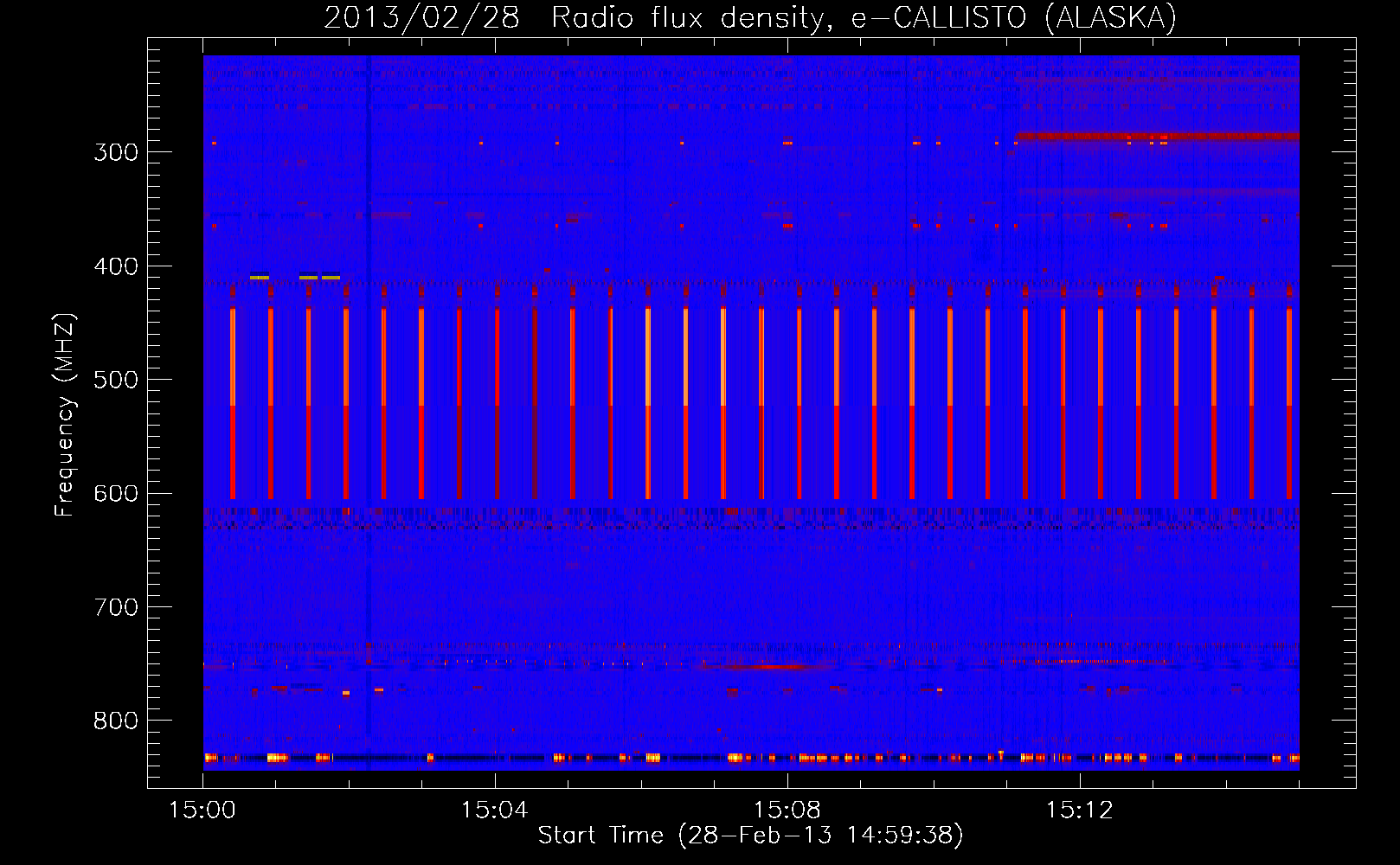1400x865 pixels.
Task: Click the 15:04 time tick label
Action: click(x=495, y=811)
